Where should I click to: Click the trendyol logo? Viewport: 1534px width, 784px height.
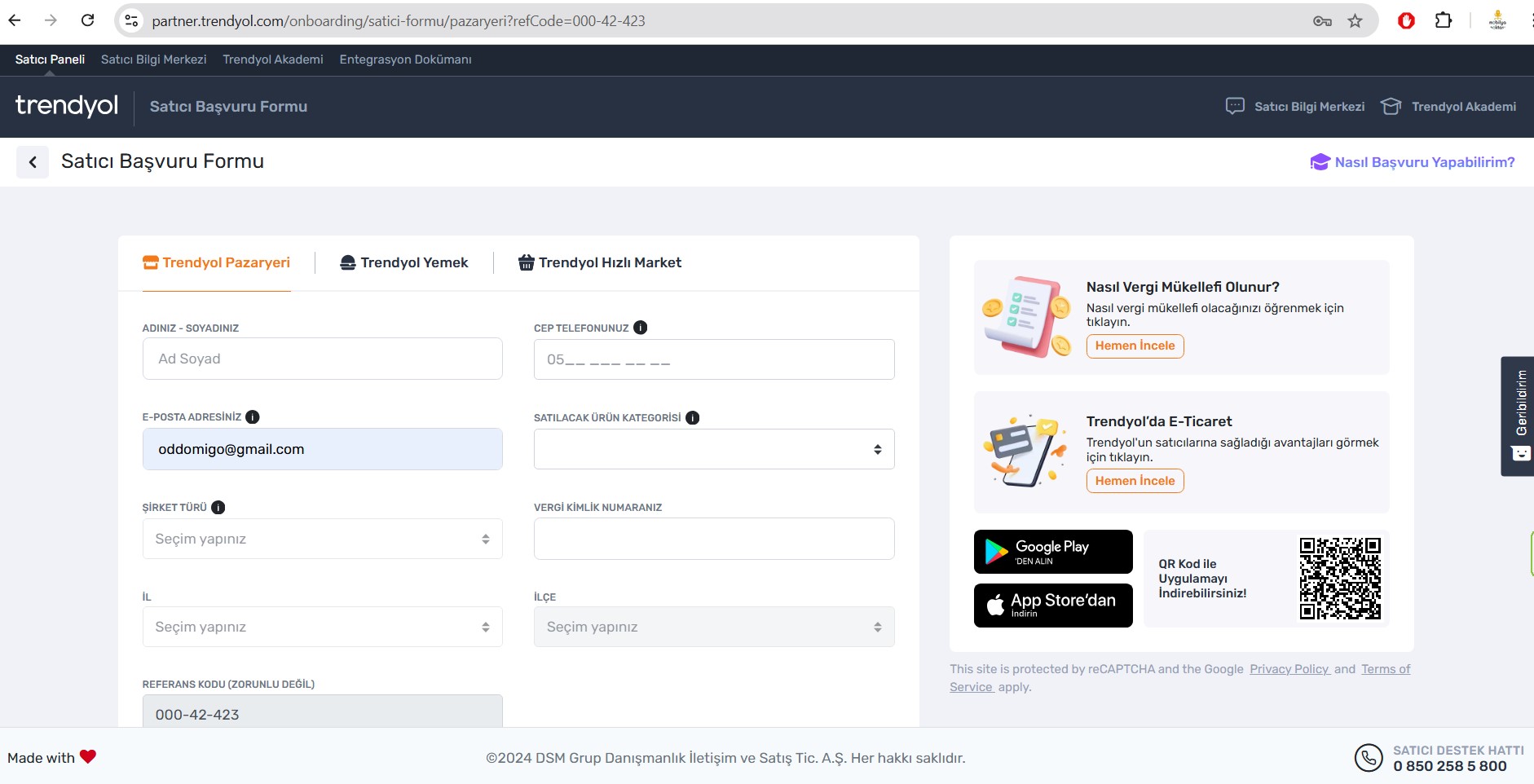pos(67,106)
